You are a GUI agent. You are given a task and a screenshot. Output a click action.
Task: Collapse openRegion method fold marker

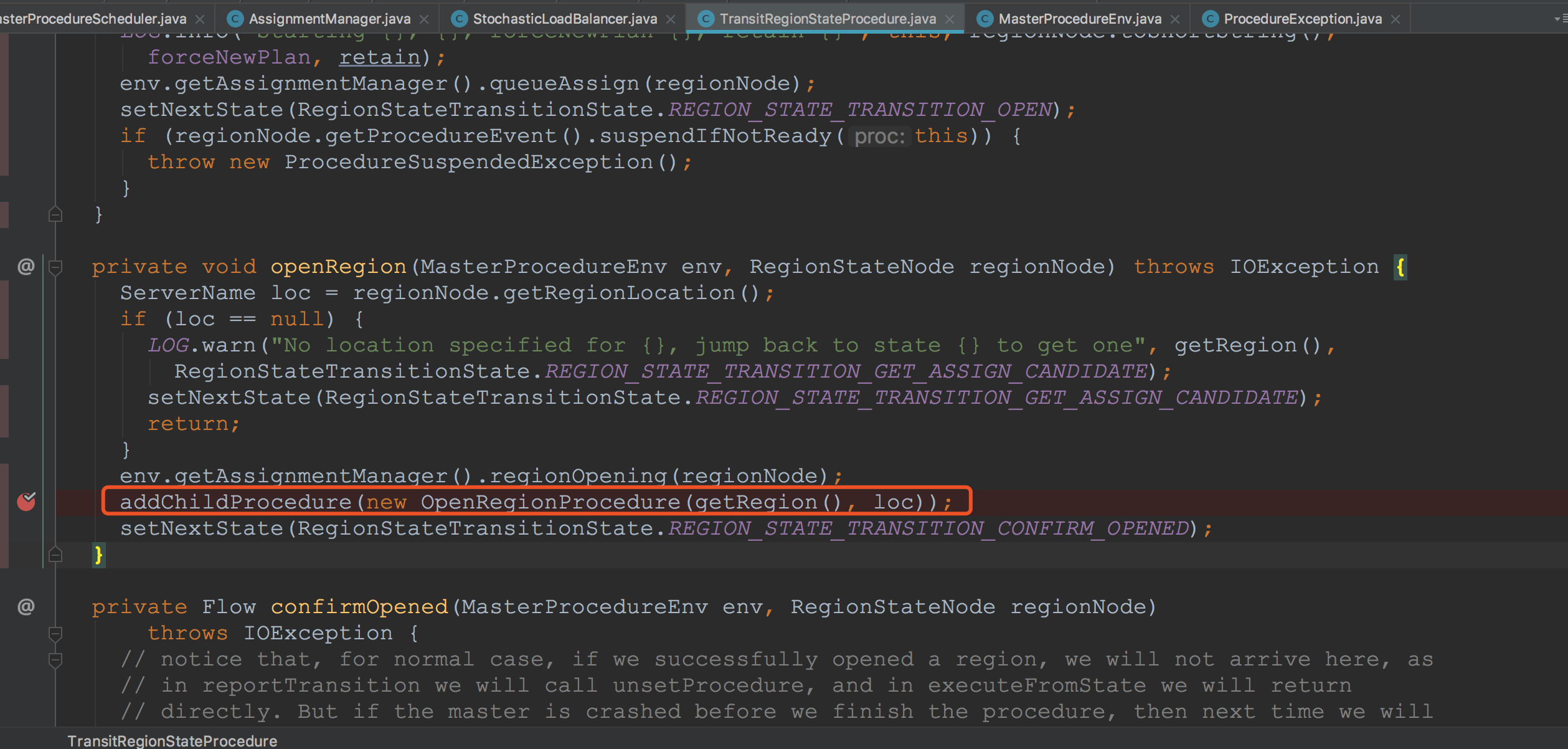(x=55, y=268)
